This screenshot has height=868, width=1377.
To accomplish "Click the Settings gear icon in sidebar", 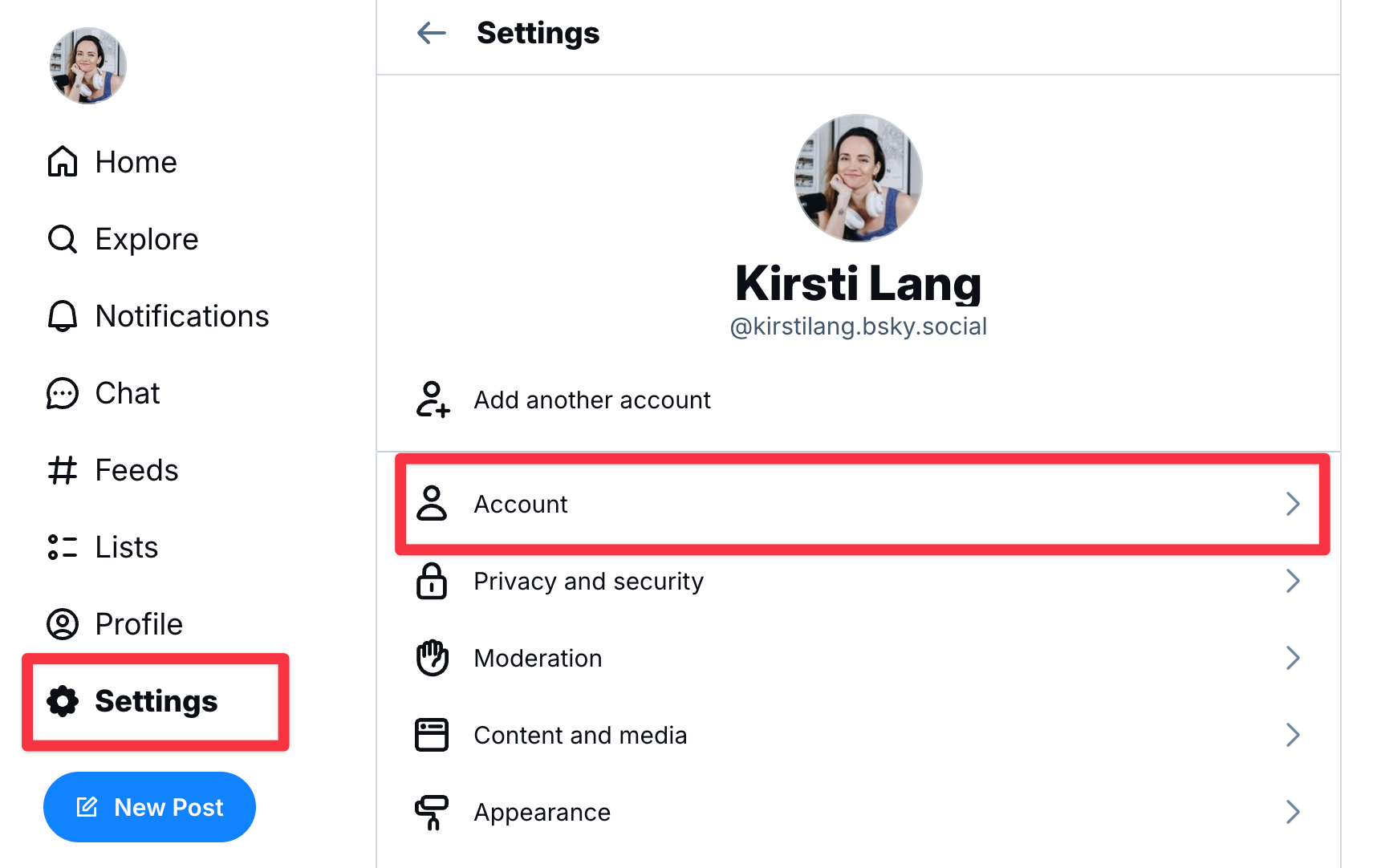I will 63,701.
